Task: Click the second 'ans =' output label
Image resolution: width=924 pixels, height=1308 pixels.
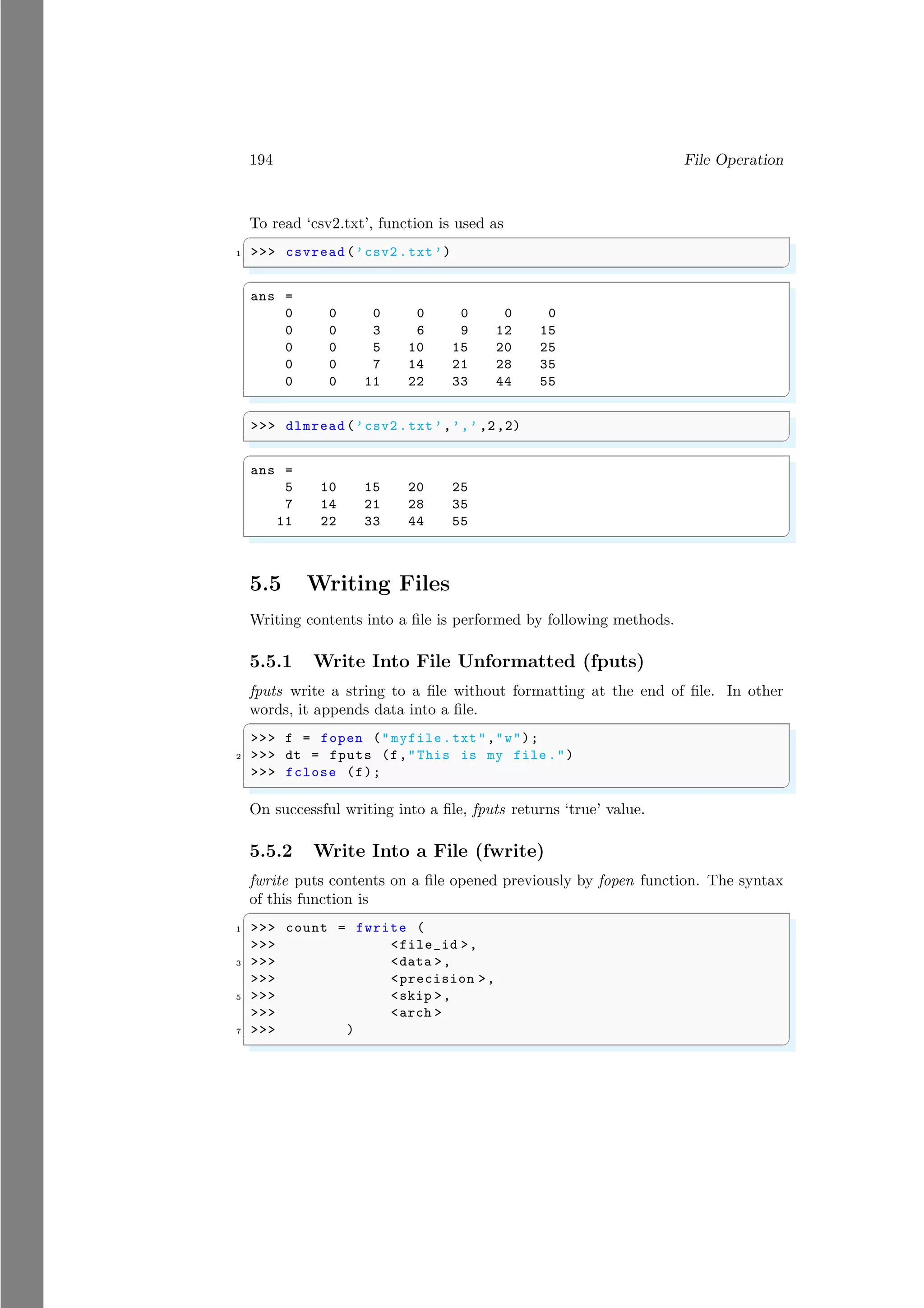Action: pyautogui.click(x=272, y=471)
